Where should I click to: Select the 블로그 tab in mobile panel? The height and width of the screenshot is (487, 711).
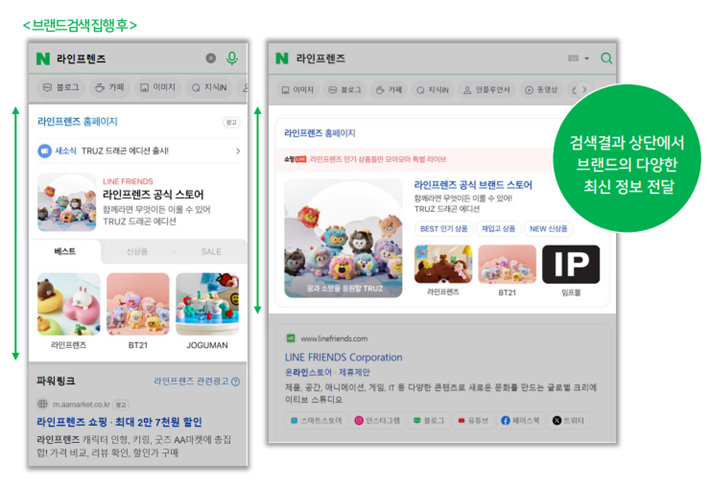[61, 87]
